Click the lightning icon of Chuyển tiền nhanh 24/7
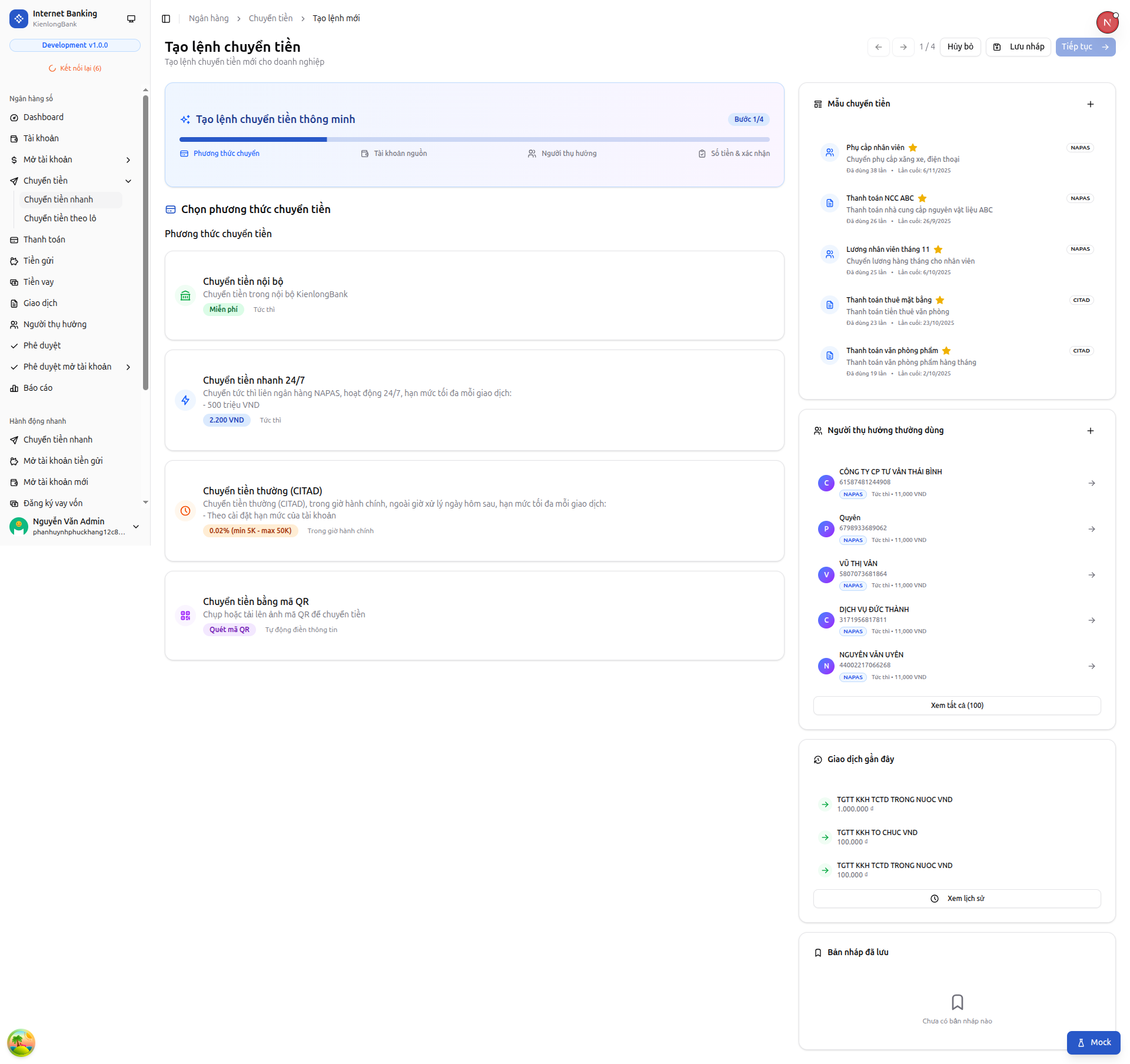This screenshot has height=1064, width=1130. pos(185,400)
